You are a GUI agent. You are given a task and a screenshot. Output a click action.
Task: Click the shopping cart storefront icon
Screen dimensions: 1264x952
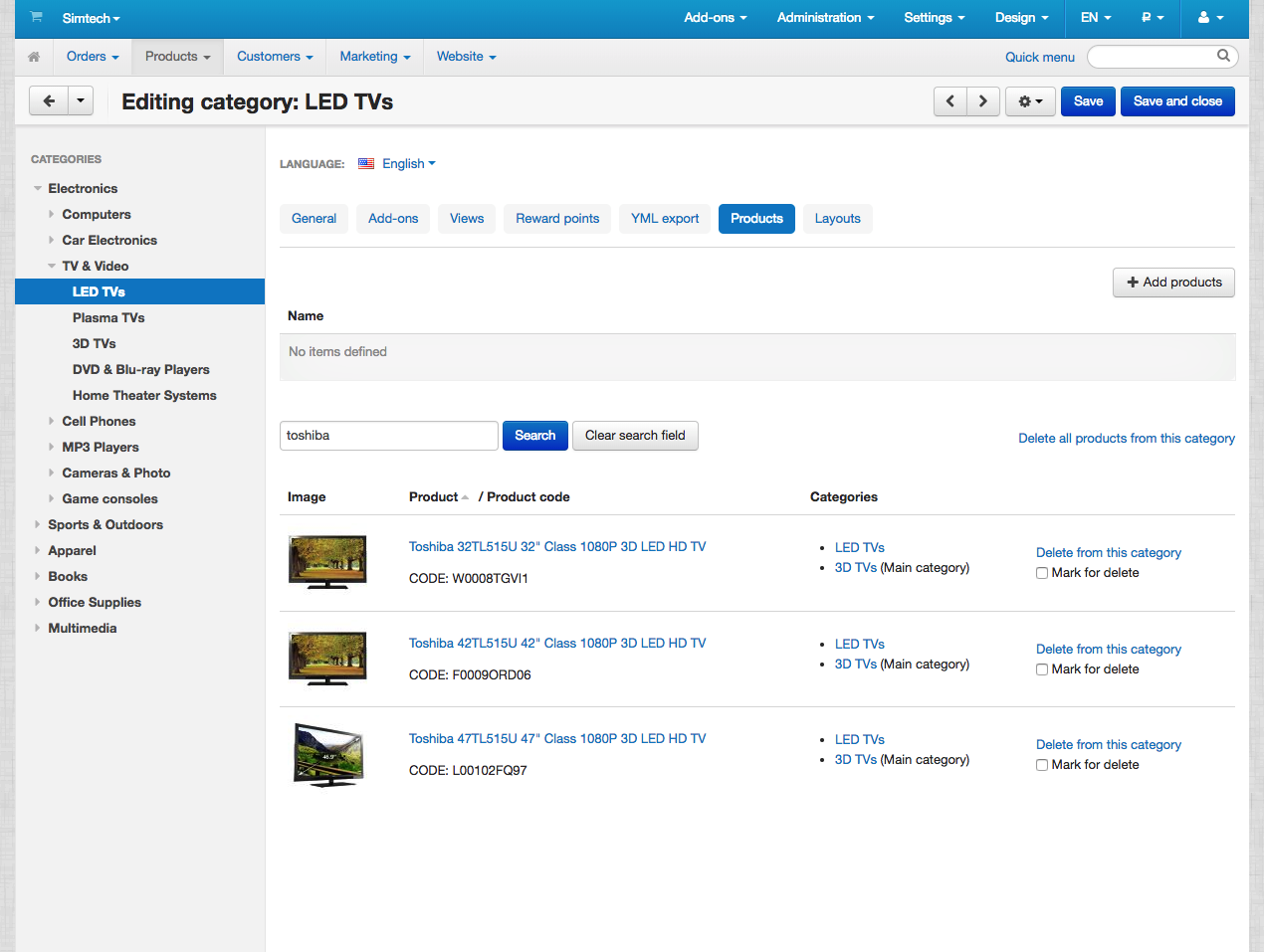coord(37,17)
